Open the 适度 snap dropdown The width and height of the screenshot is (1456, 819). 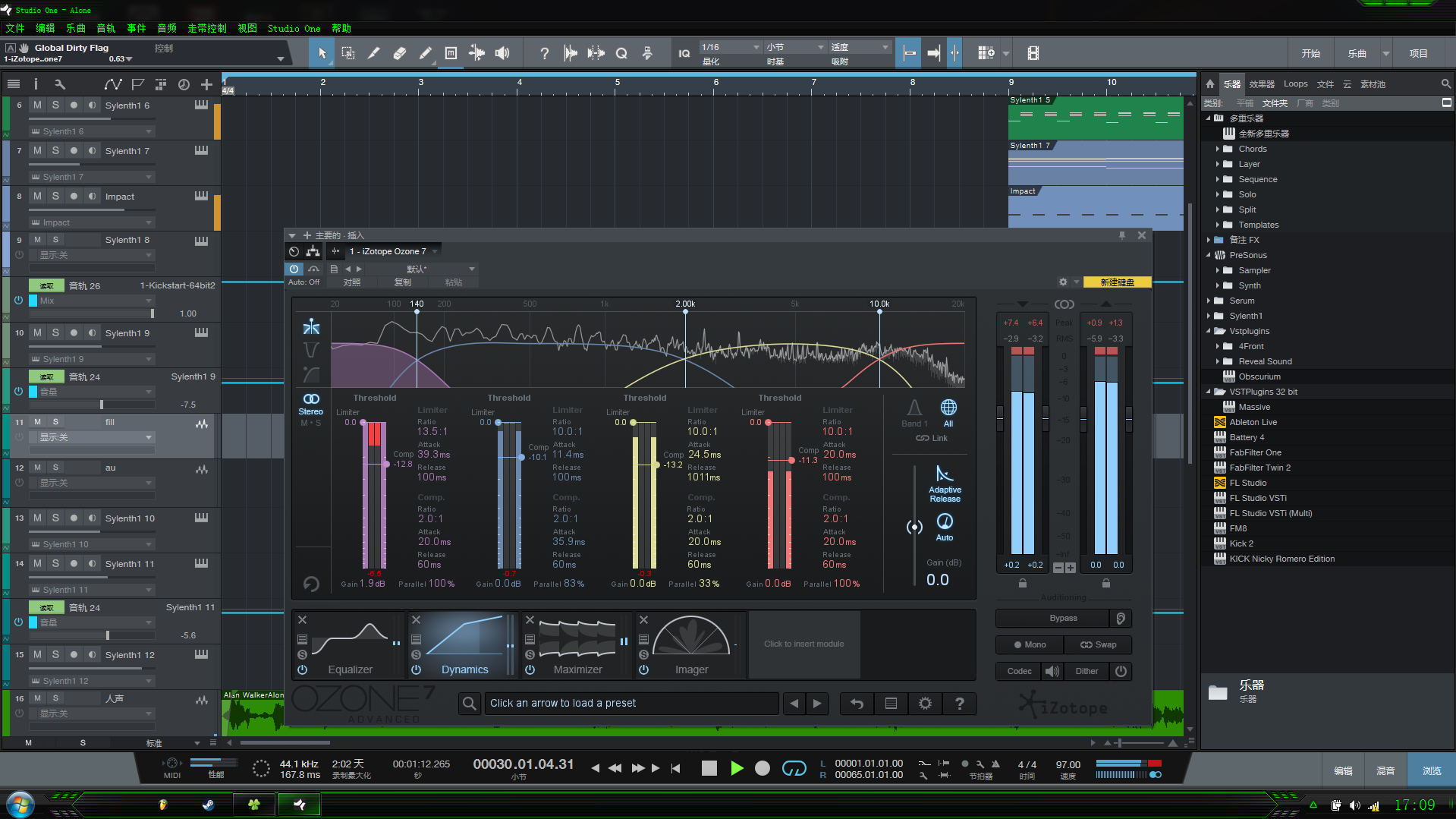860,47
